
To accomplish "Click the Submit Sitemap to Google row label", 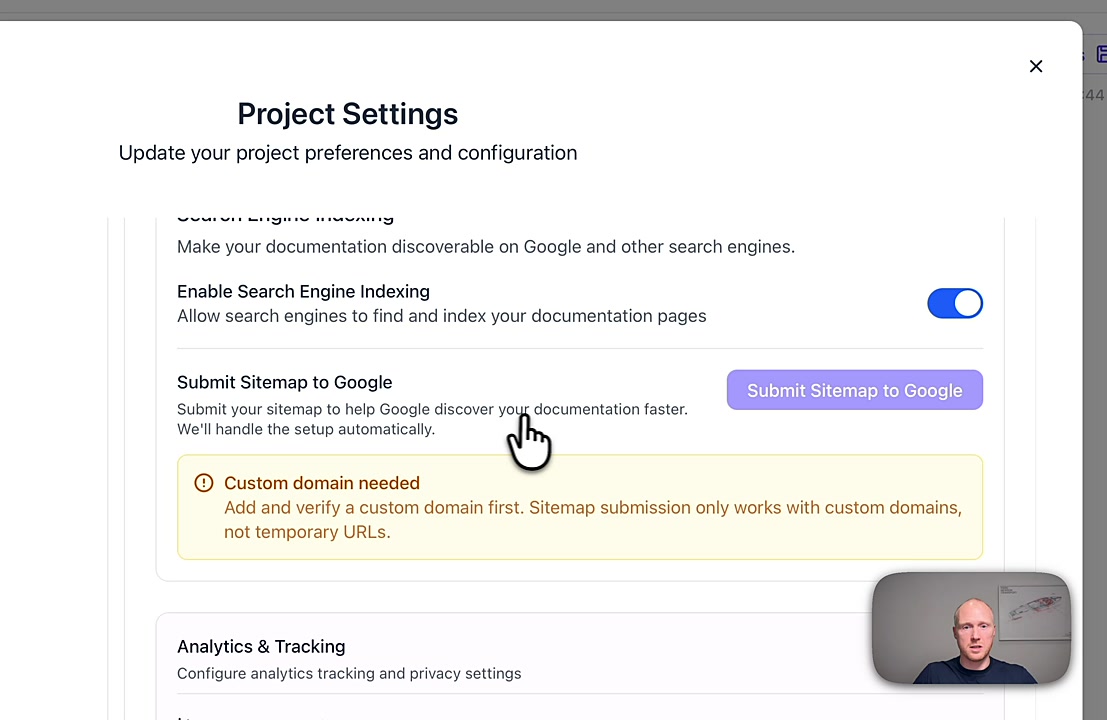I will (284, 382).
